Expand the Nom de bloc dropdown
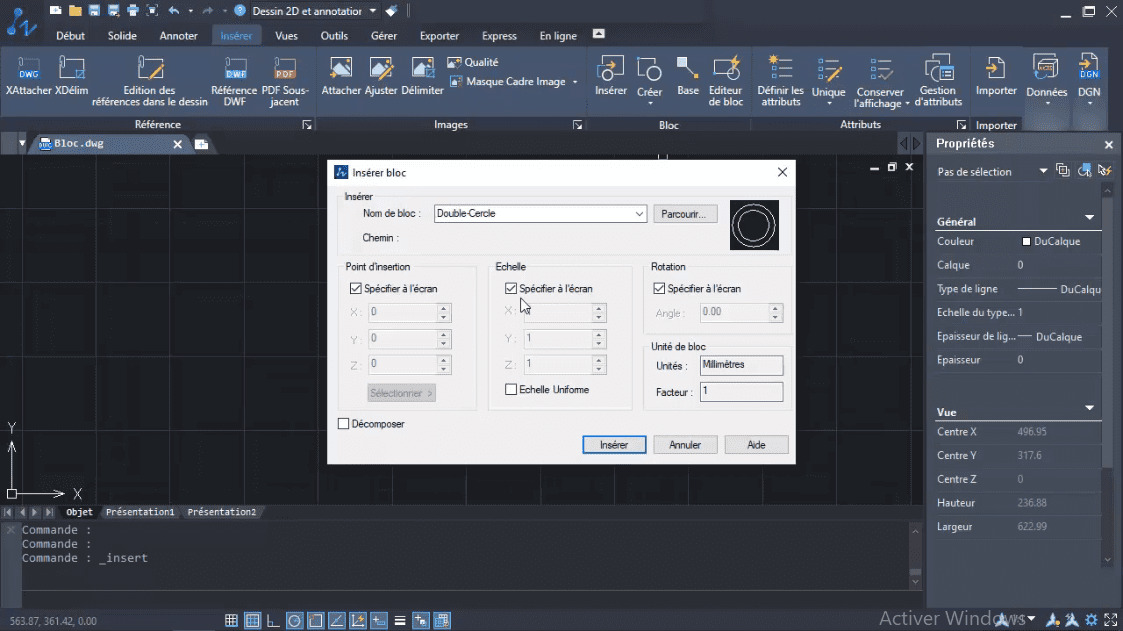Viewport: 1123px width, 631px height. click(x=640, y=214)
